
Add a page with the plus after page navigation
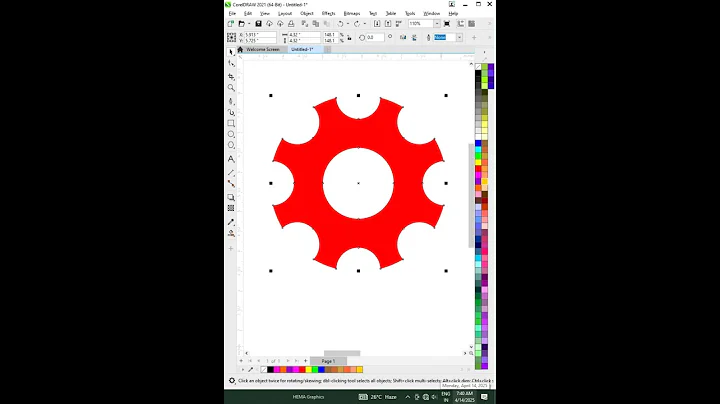click(305, 361)
